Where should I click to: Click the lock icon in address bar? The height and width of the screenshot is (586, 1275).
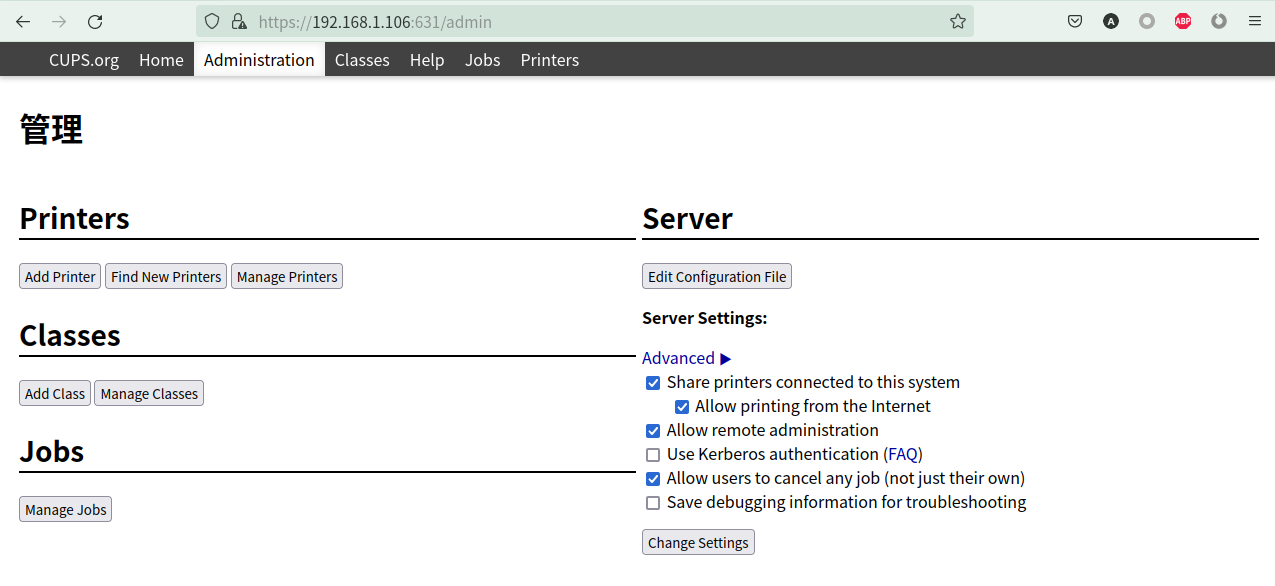[238, 21]
